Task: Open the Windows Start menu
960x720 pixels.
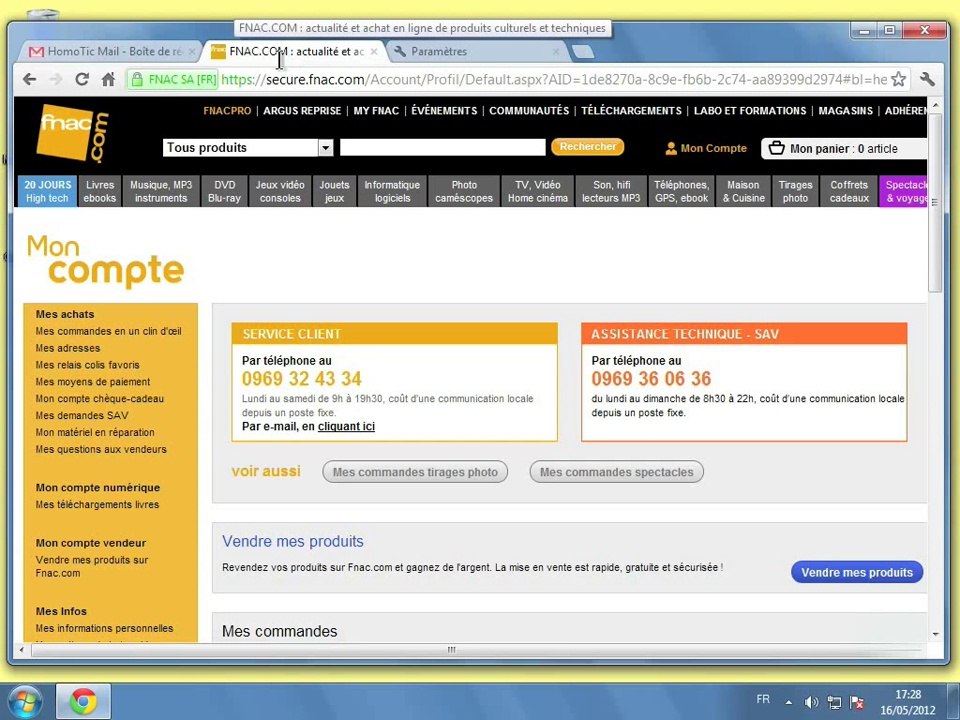Action: 23,701
